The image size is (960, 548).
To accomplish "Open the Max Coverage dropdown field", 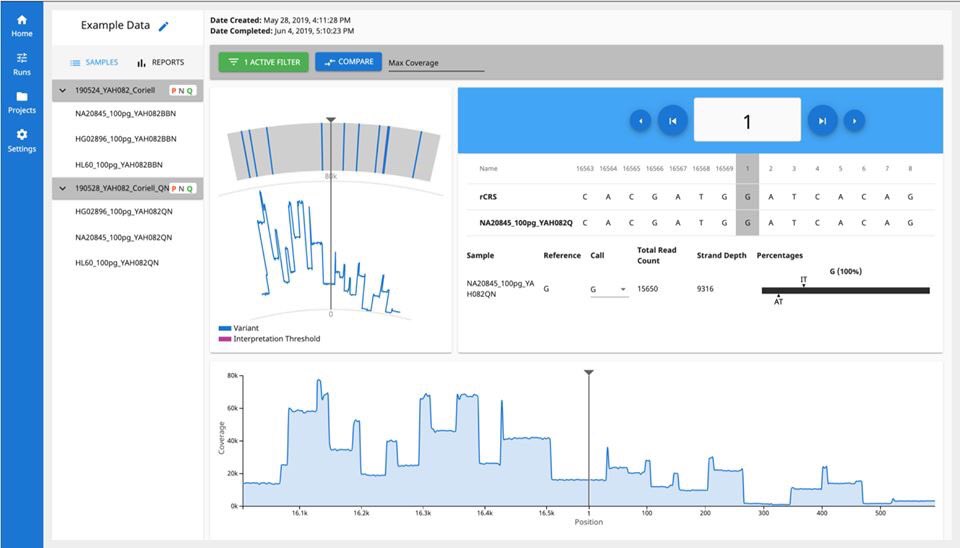I will (436, 63).
